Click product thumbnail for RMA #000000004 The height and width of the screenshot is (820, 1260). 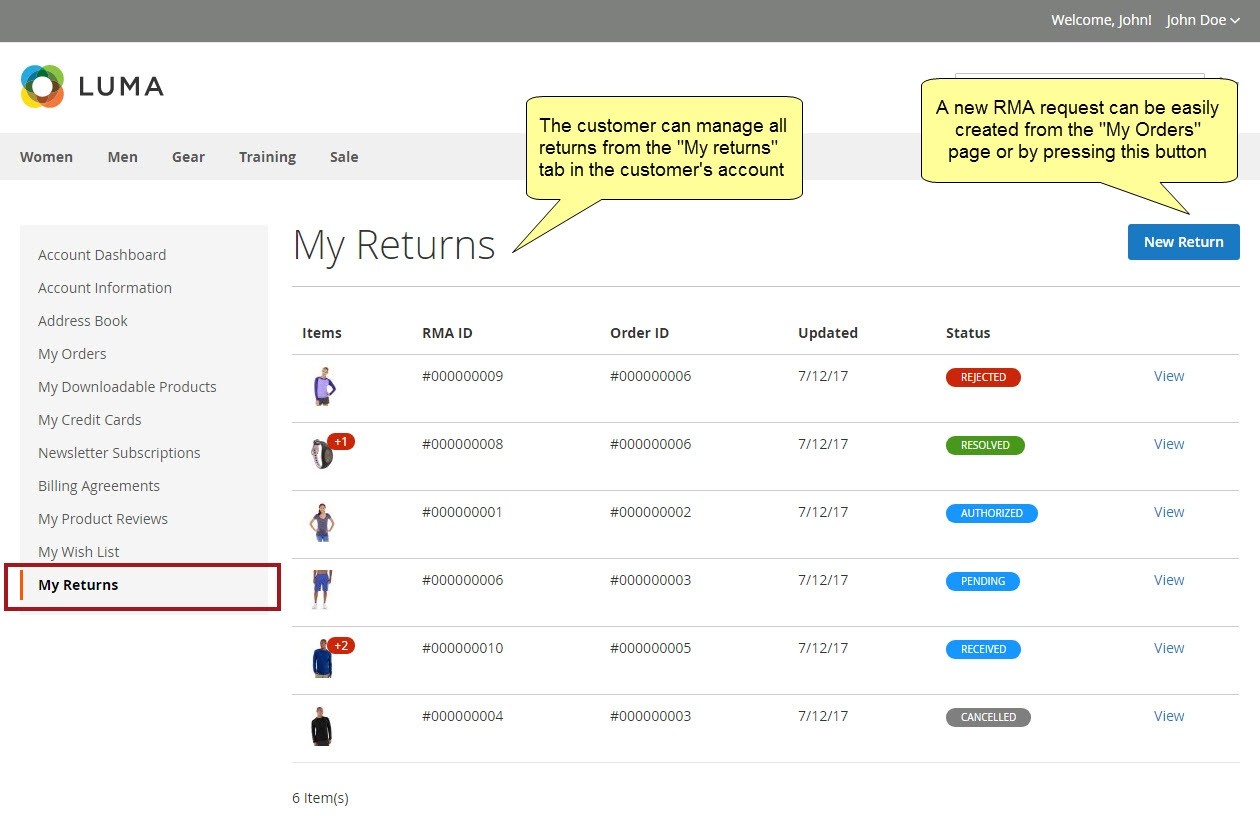click(x=321, y=726)
